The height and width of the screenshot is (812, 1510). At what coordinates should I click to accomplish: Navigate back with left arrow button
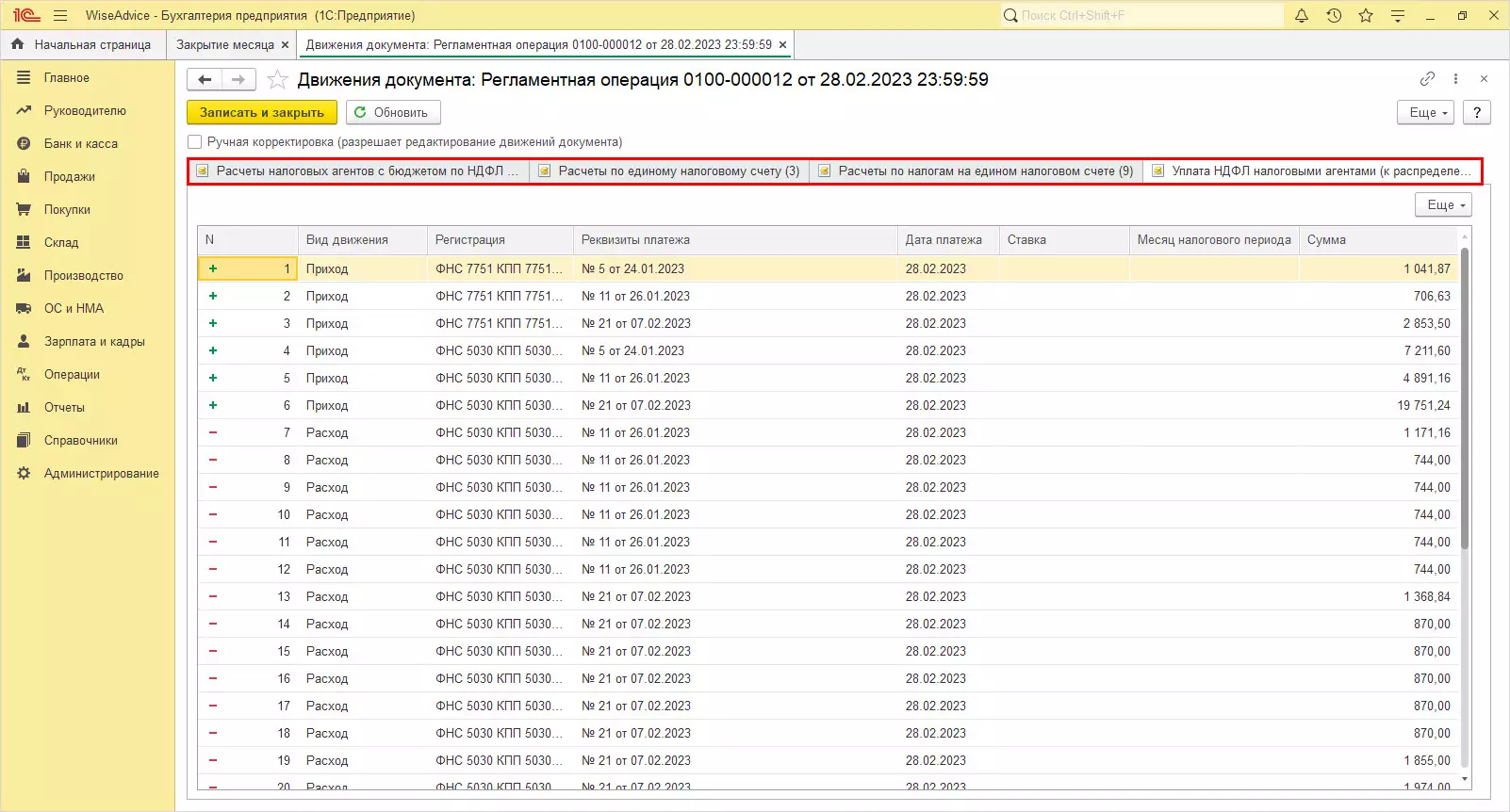coord(205,80)
